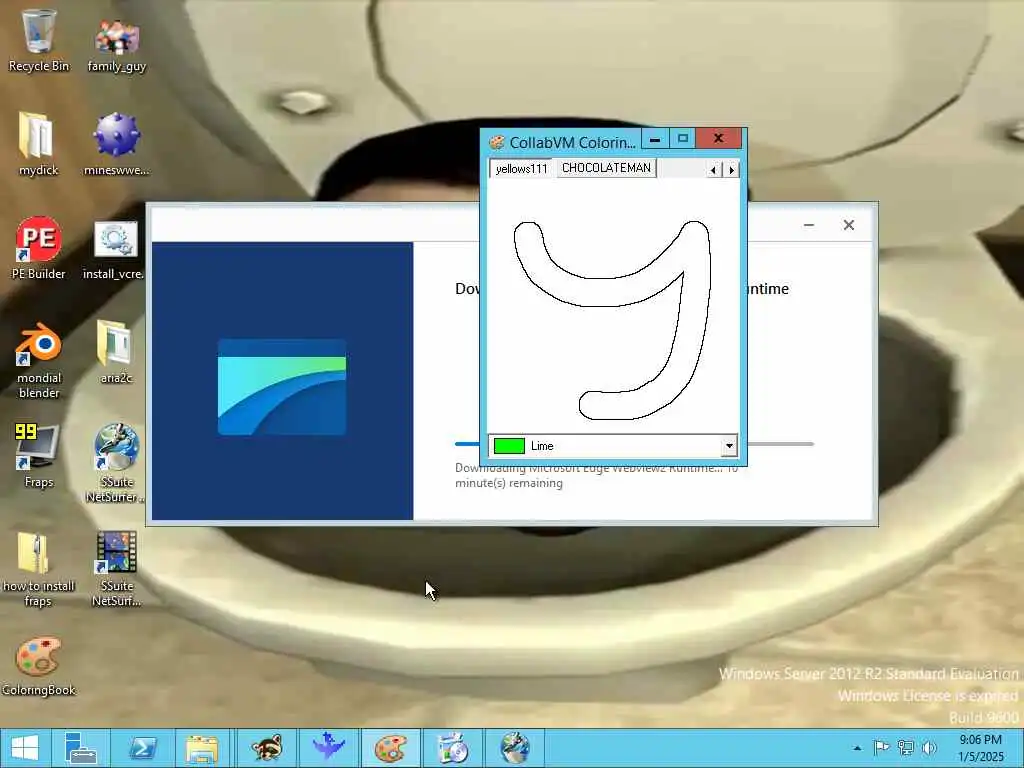
Task: Open install_vcre installer icon
Action: click(114, 251)
